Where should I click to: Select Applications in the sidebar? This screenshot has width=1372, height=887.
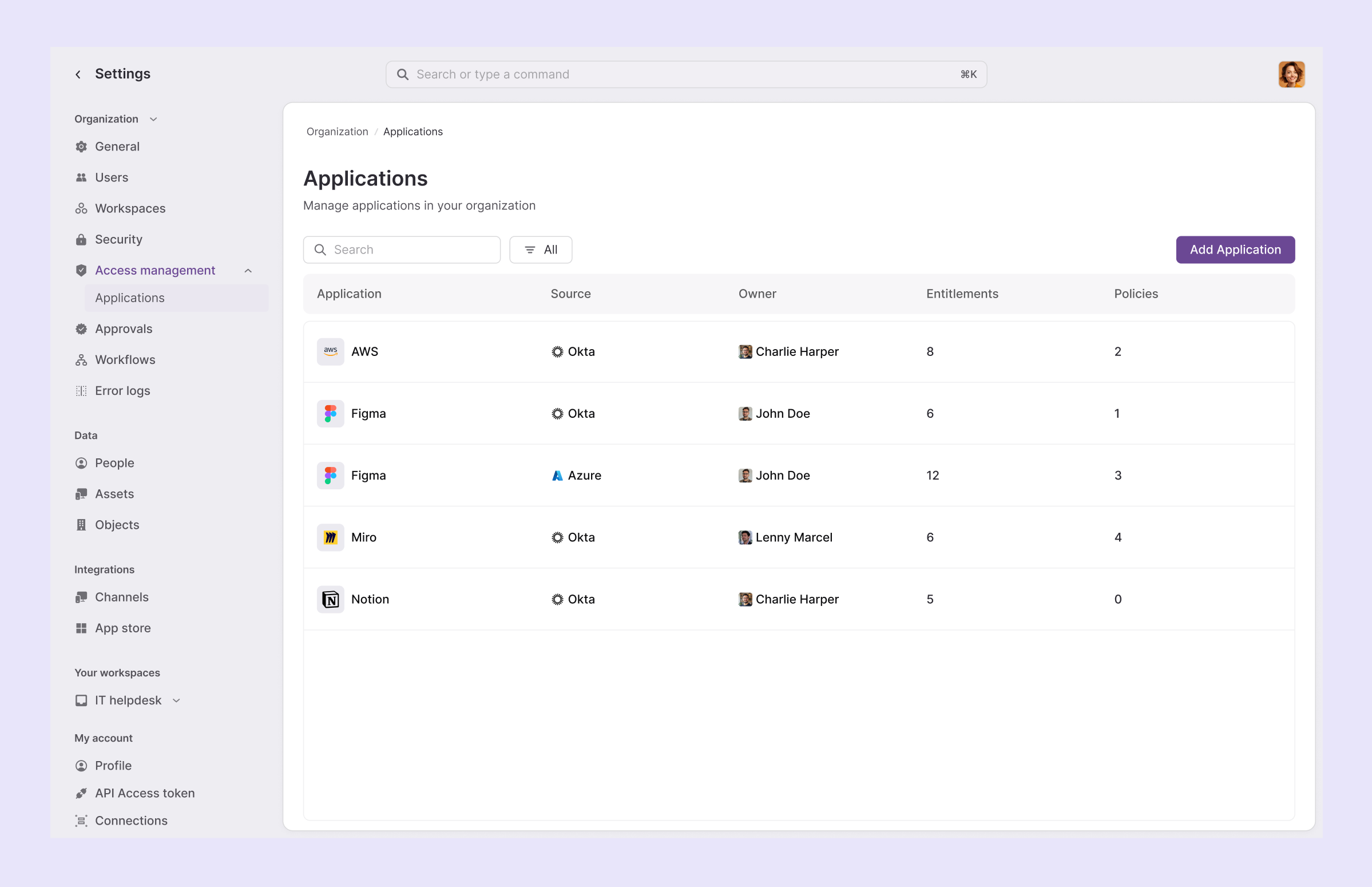click(x=129, y=298)
